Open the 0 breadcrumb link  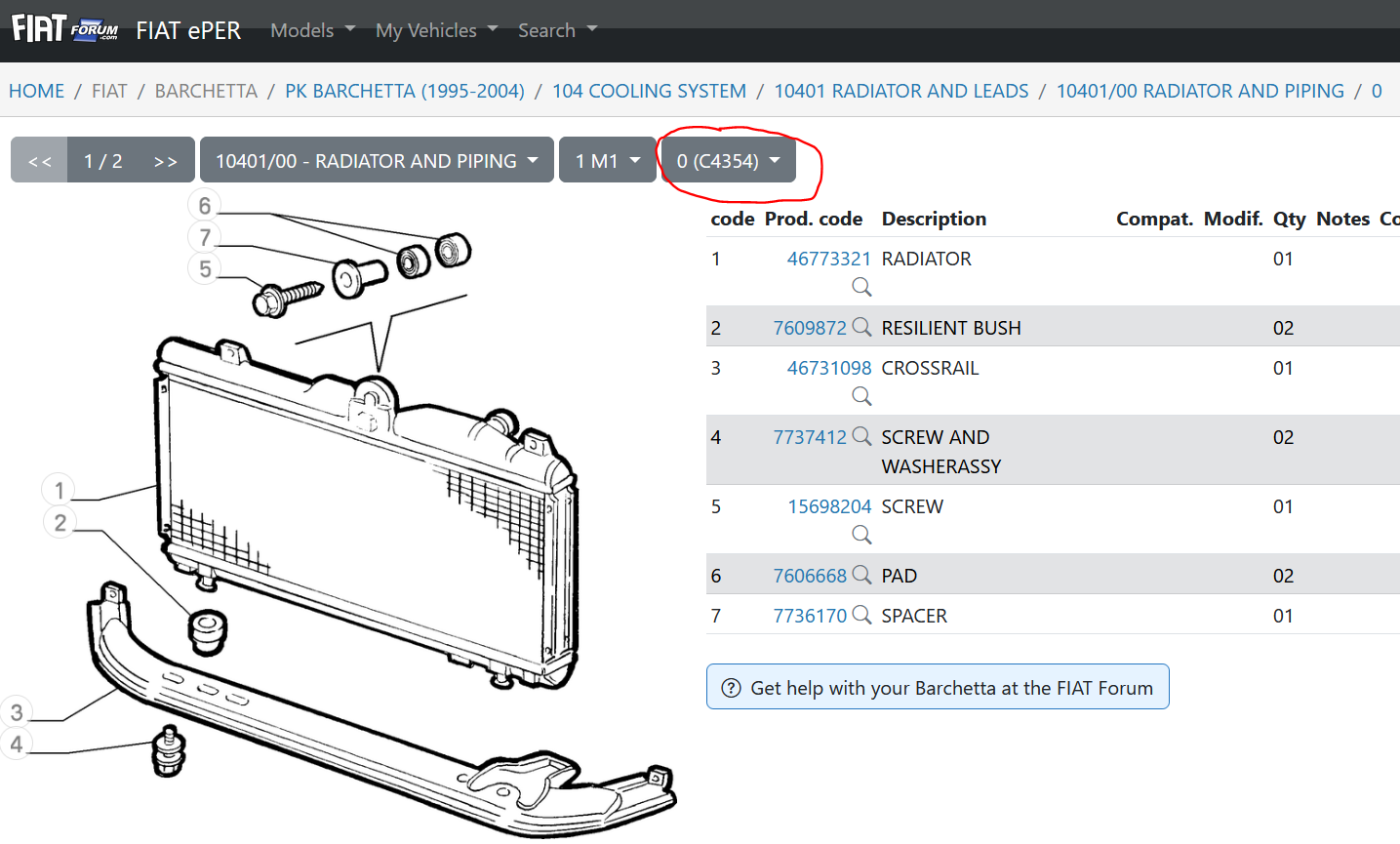1377,91
